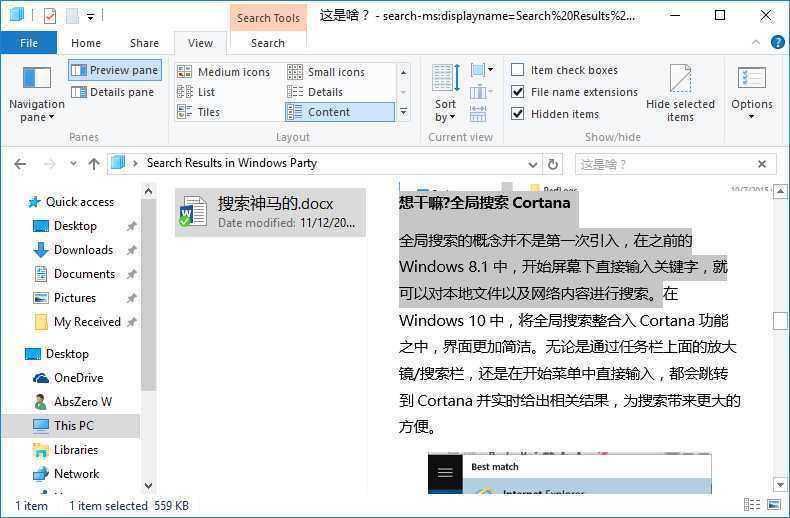Open Network in navigation pane
Screen dimensions: 790x518
click(x=76, y=474)
